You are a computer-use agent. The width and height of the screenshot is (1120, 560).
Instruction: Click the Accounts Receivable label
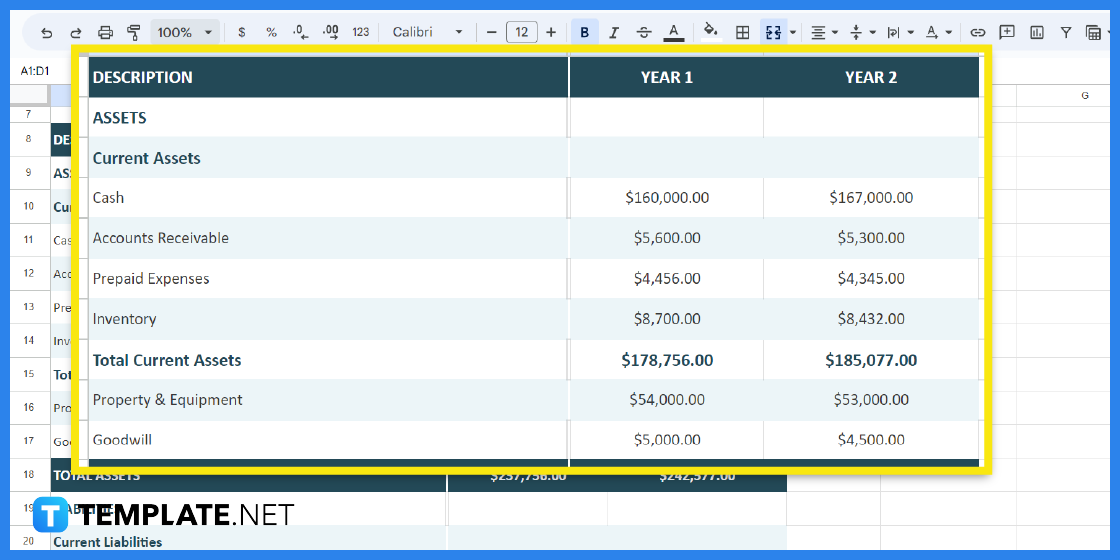pyautogui.click(x=161, y=238)
